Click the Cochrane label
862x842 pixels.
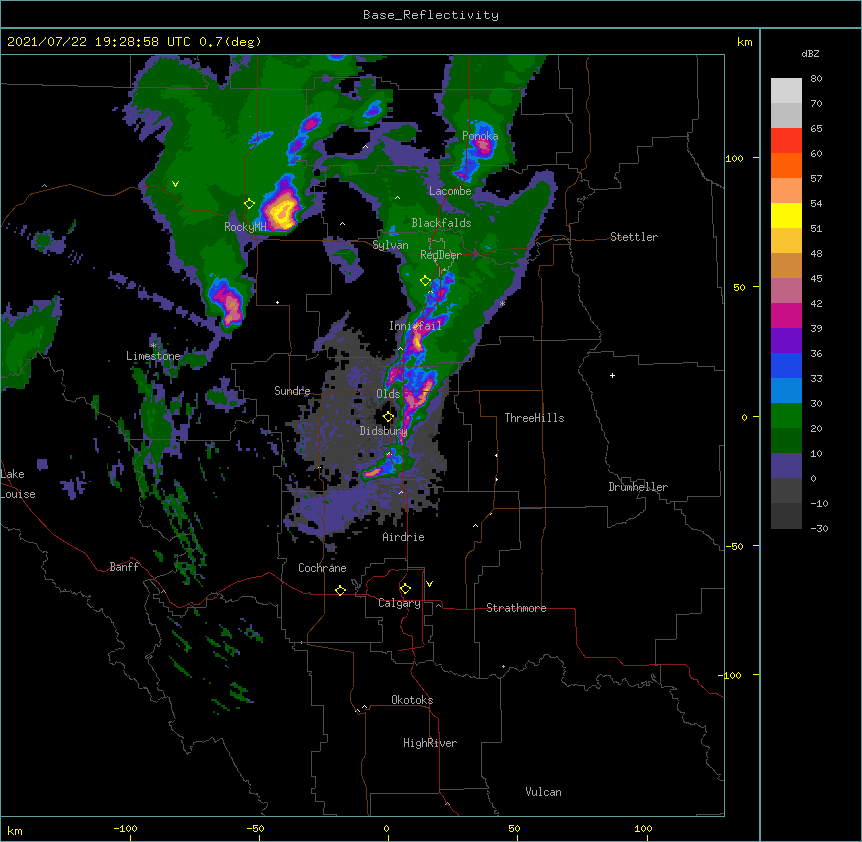[322, 568]
